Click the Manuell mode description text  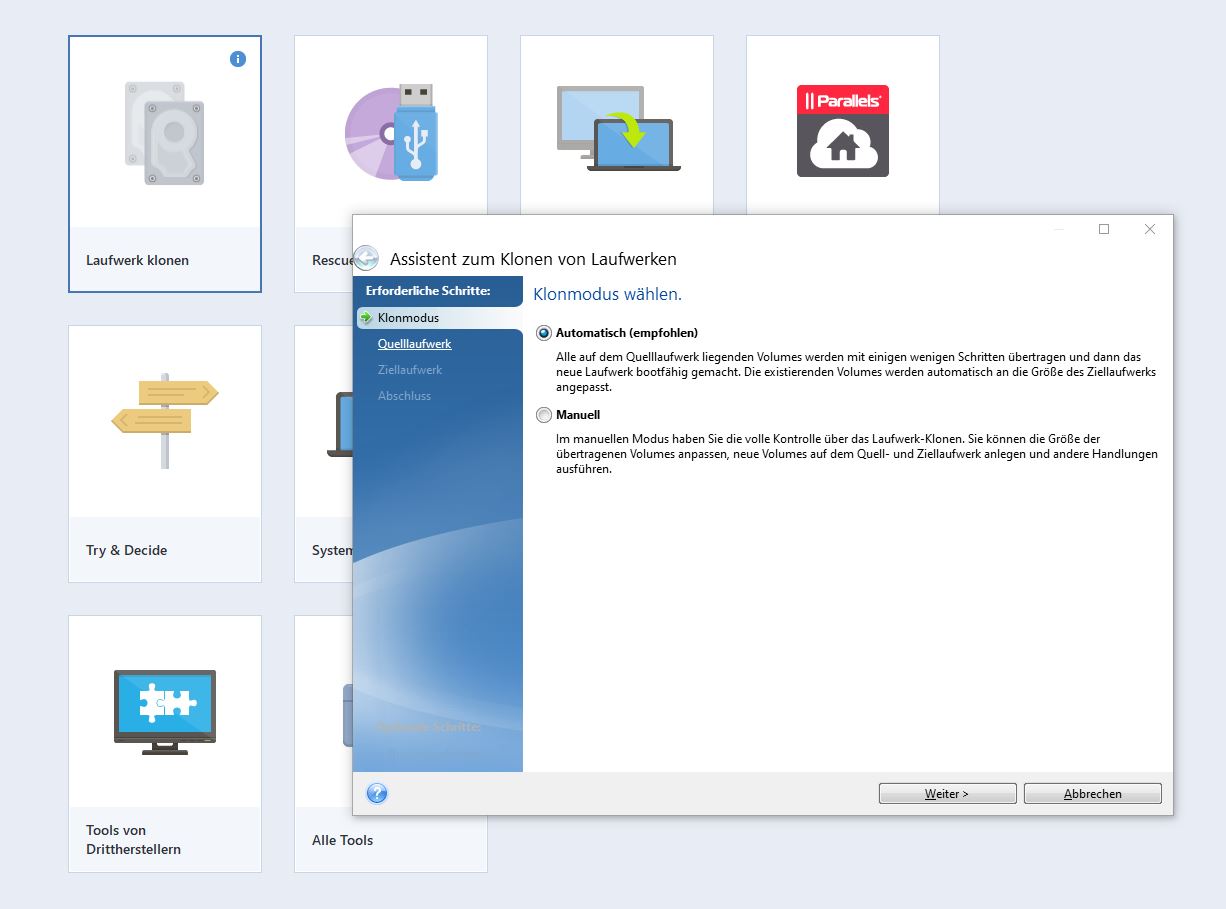(857, 454)
